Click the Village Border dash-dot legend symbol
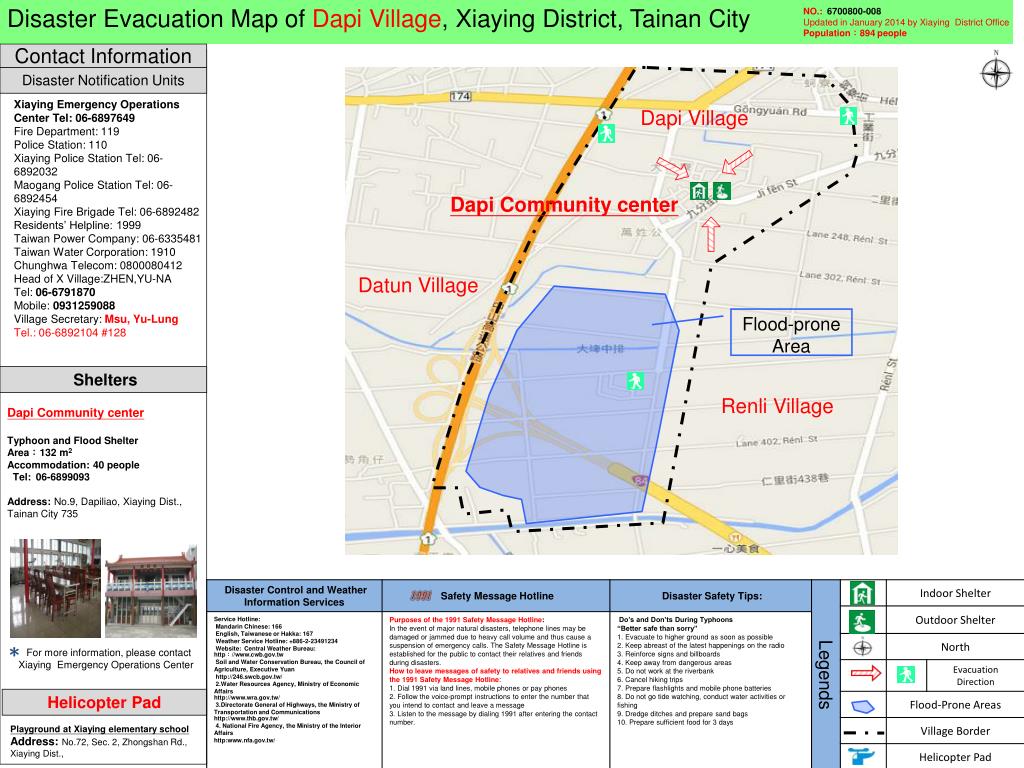The width and height of the screenshot is (1024, 768). click(x=863, y=733)
